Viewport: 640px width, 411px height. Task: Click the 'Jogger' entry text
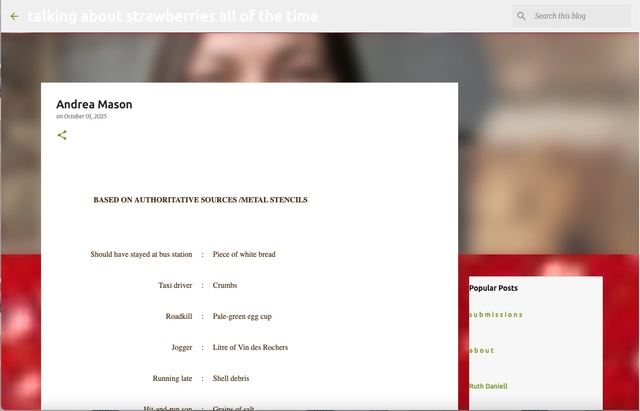pos(181,348)
